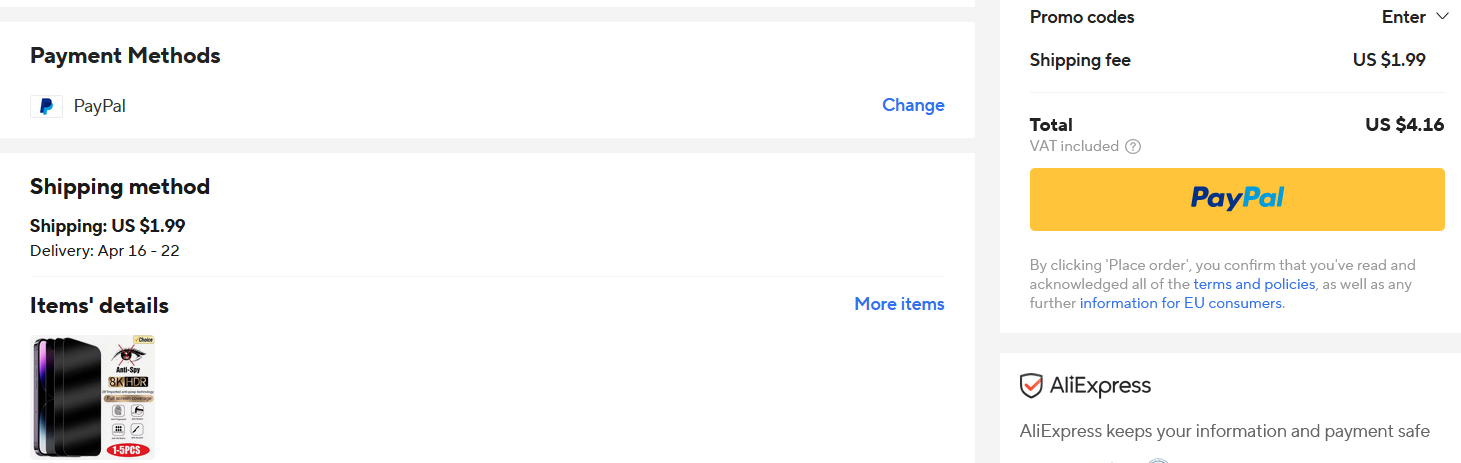The height and width of the screenshot is (463, 1461).
Task: Click the Shipping: US $1.99 option
Action: (108, 226)
